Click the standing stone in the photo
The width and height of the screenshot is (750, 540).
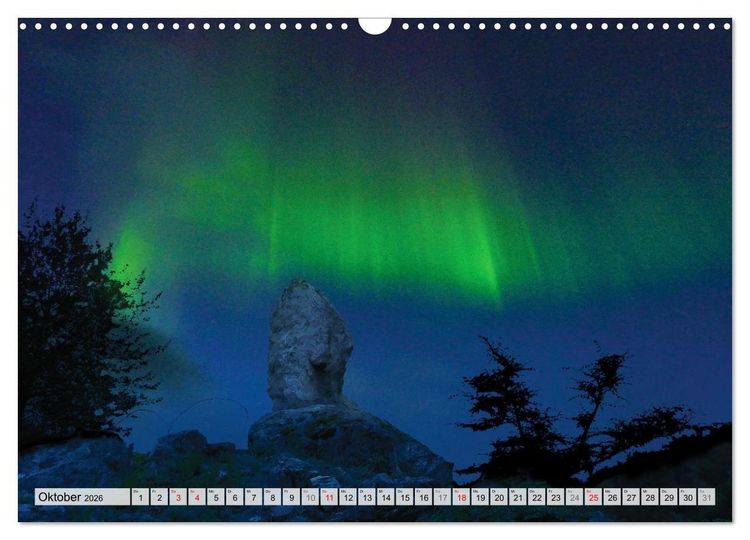[310, 345]
